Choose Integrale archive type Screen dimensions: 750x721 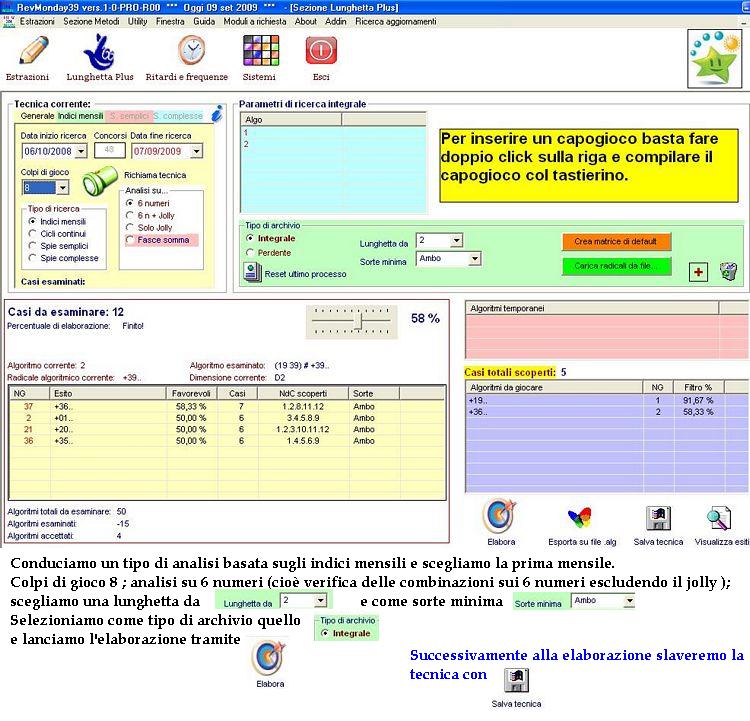[x=250, y=238]
